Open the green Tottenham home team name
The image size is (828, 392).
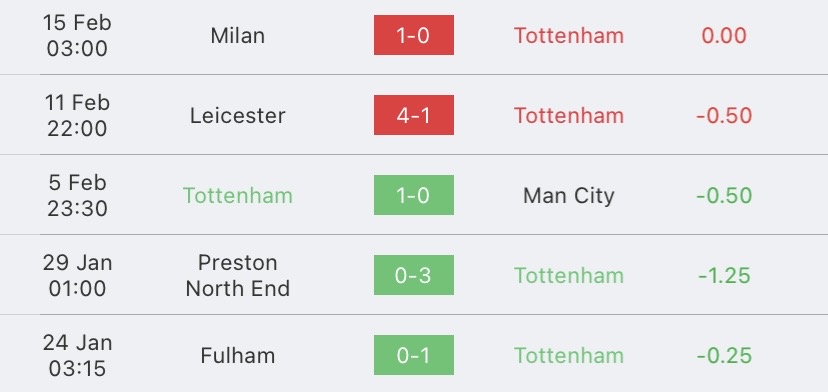tap(238, 195)
